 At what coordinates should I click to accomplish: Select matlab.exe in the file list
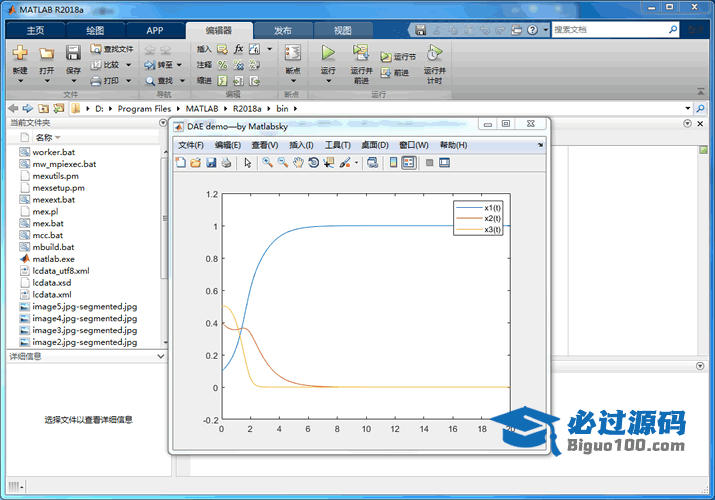click(53, 259)
